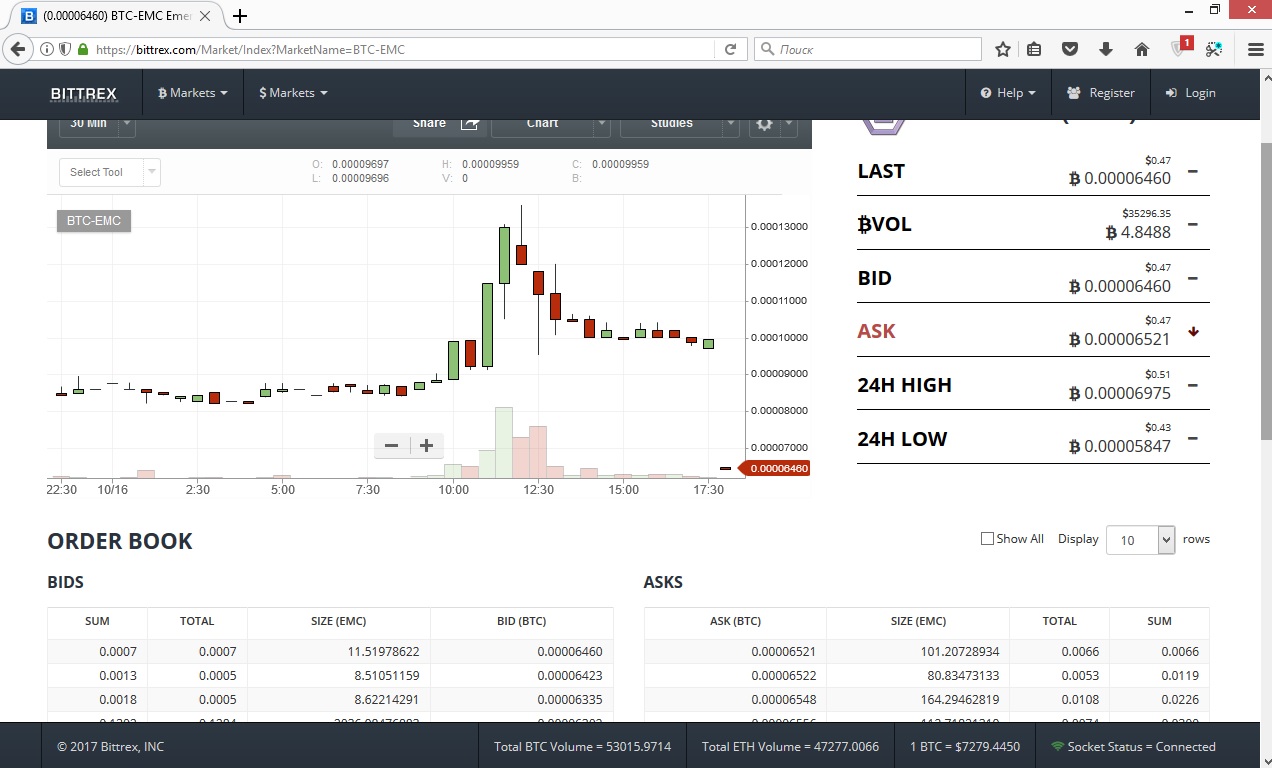
Task: Click the 0.00006460 current price marker
Action: (776, 468)
